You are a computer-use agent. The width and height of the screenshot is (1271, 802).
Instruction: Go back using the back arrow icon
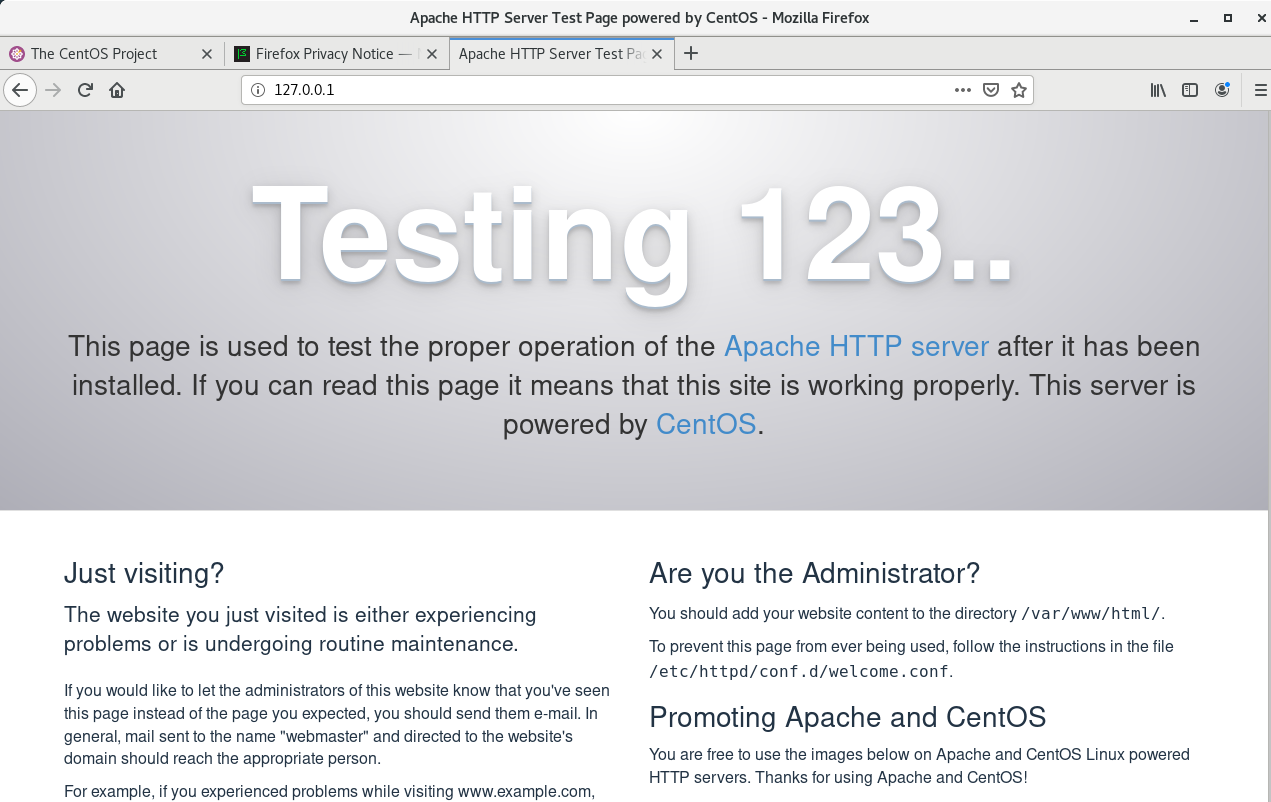click(20, 90)
